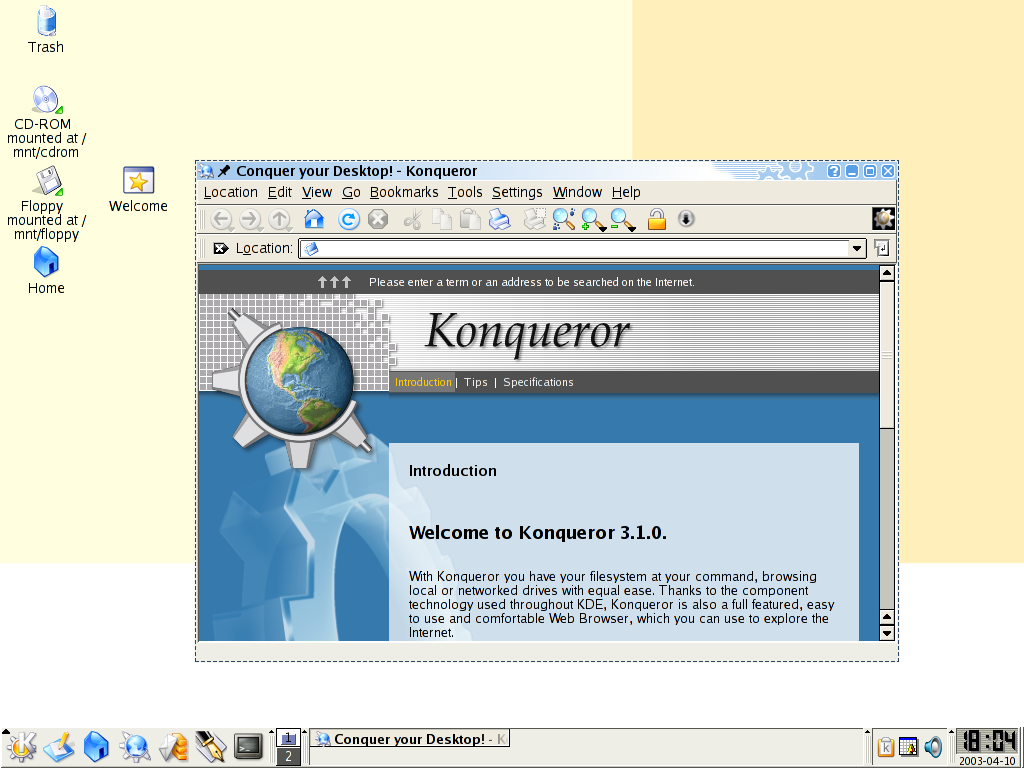This screenshot has width=1024, height=768.
Task: Click the KGet download arrow icon
Action: (686, 219)
